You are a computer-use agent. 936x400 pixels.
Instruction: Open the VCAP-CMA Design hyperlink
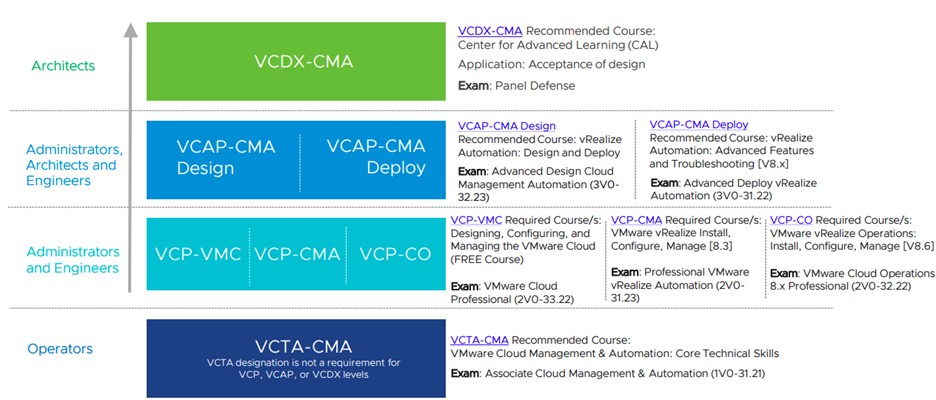pyautogui.click(x=506, y=125)
